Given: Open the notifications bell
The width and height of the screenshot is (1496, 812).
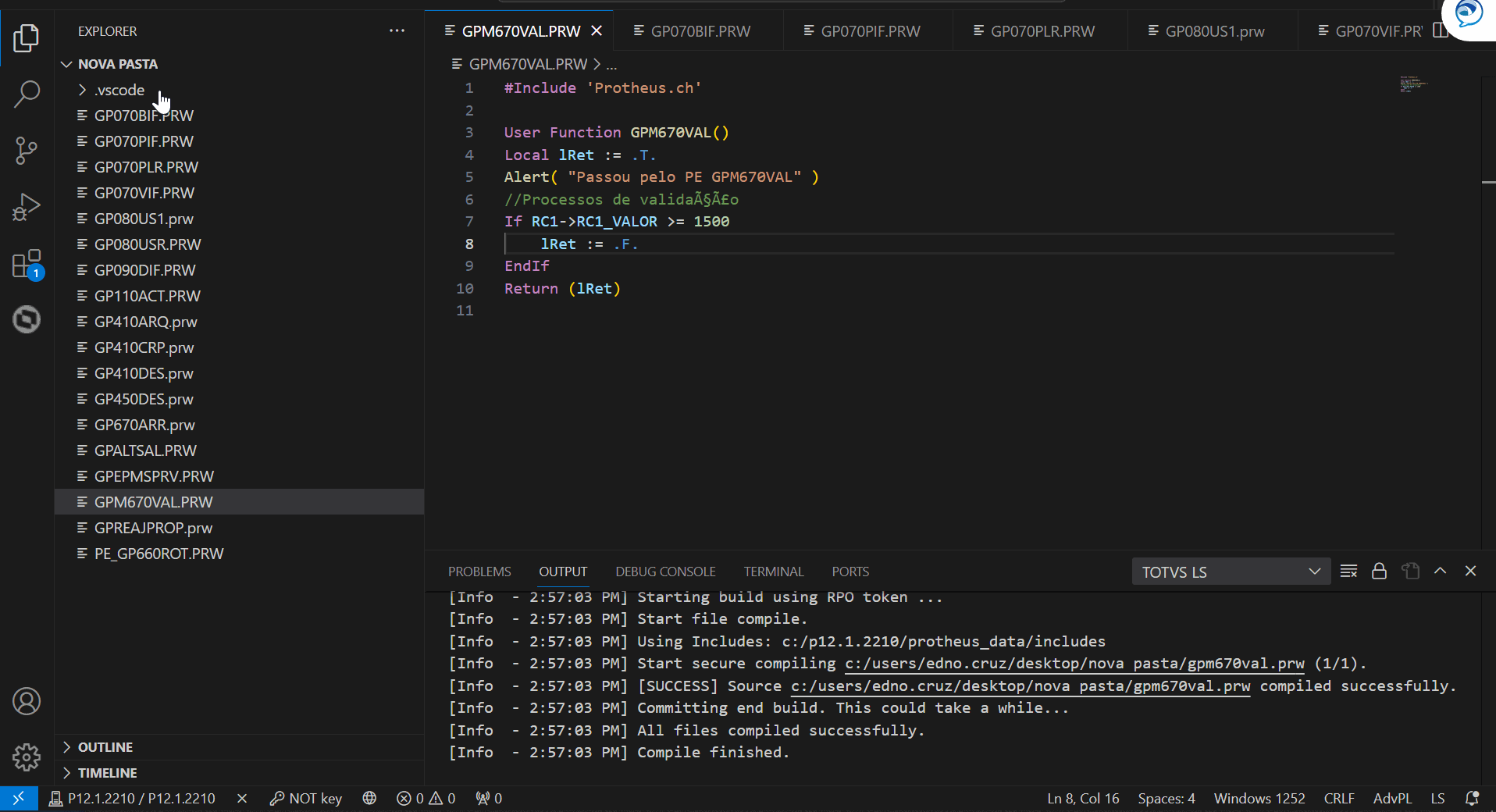Looking at the screenshot, I should click(x=1472, y=798).
